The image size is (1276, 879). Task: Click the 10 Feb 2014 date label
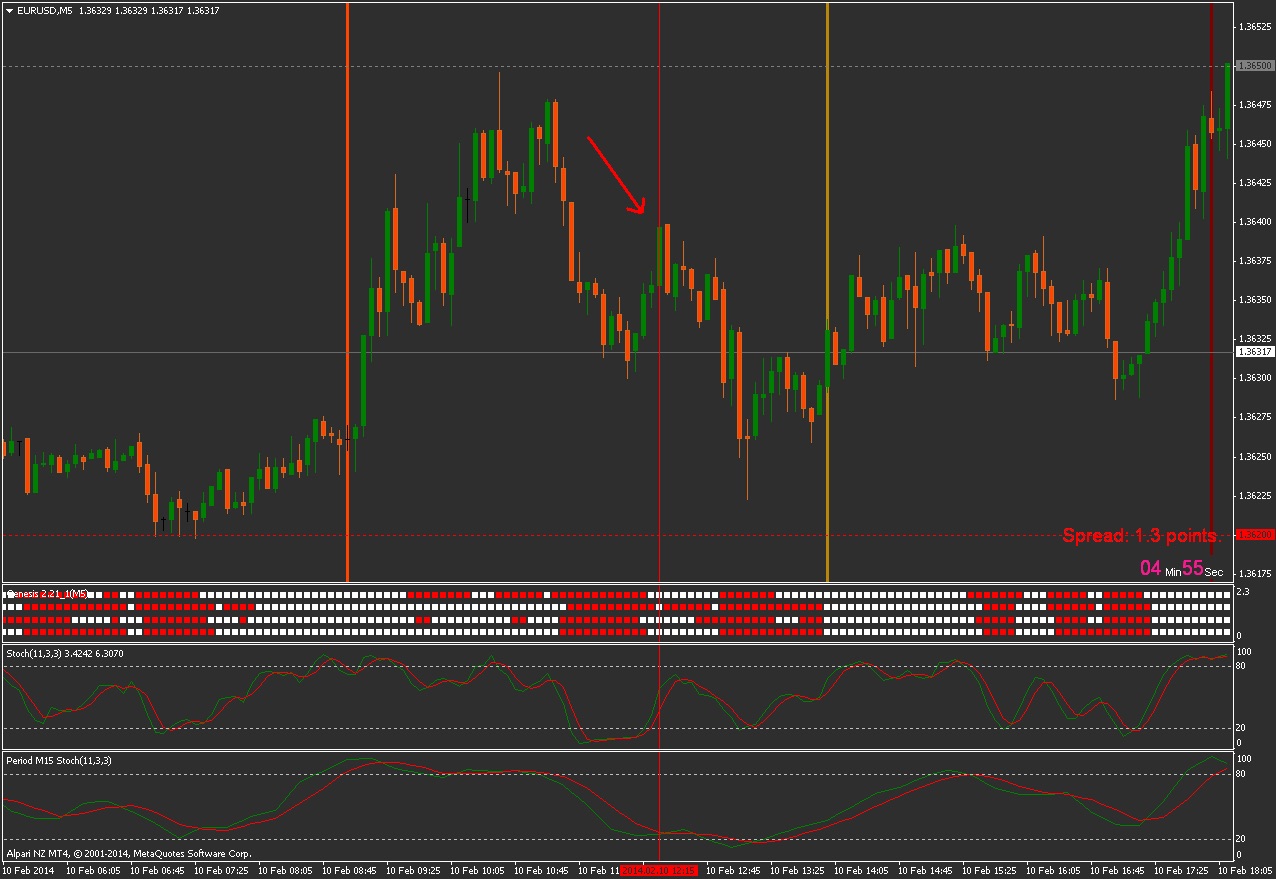[27, 871]
